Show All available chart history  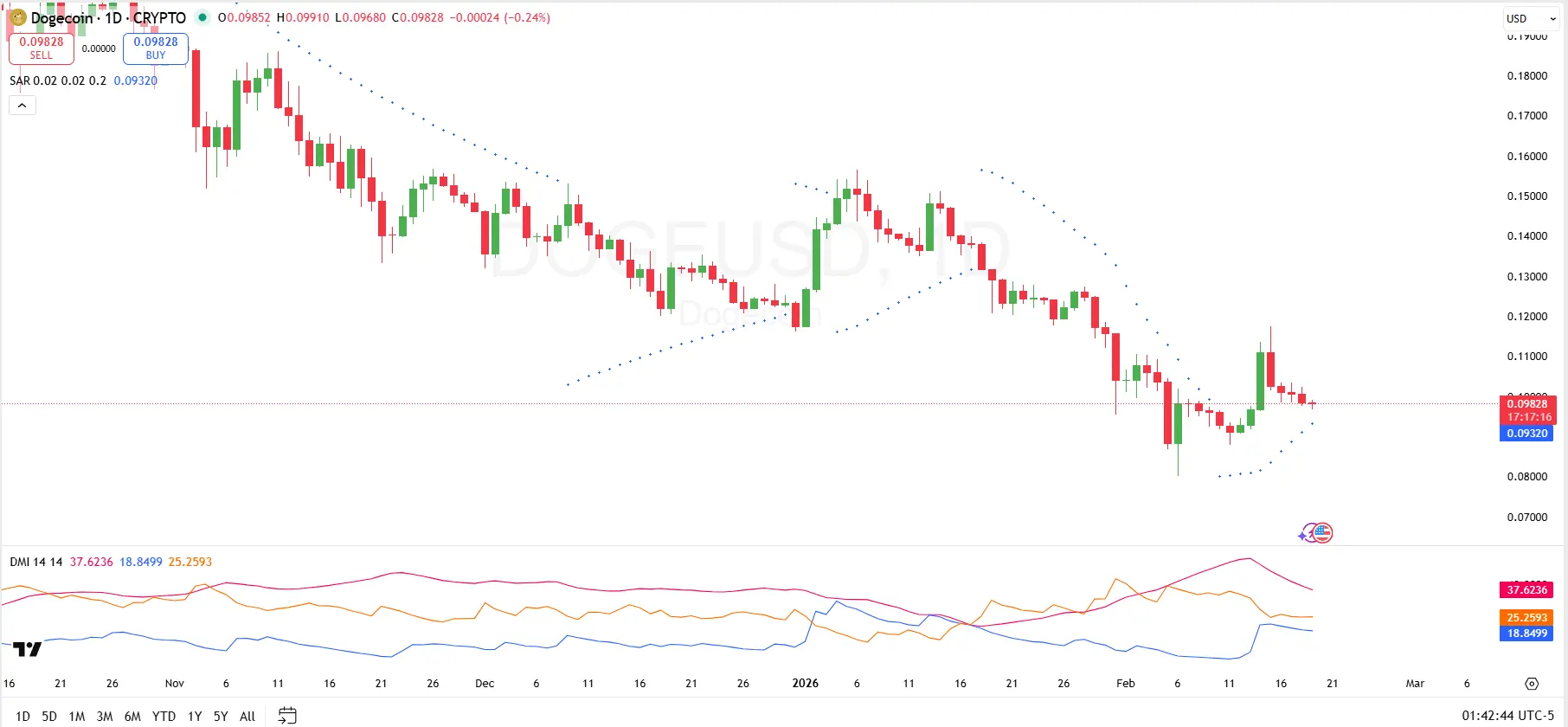[247, 716]
